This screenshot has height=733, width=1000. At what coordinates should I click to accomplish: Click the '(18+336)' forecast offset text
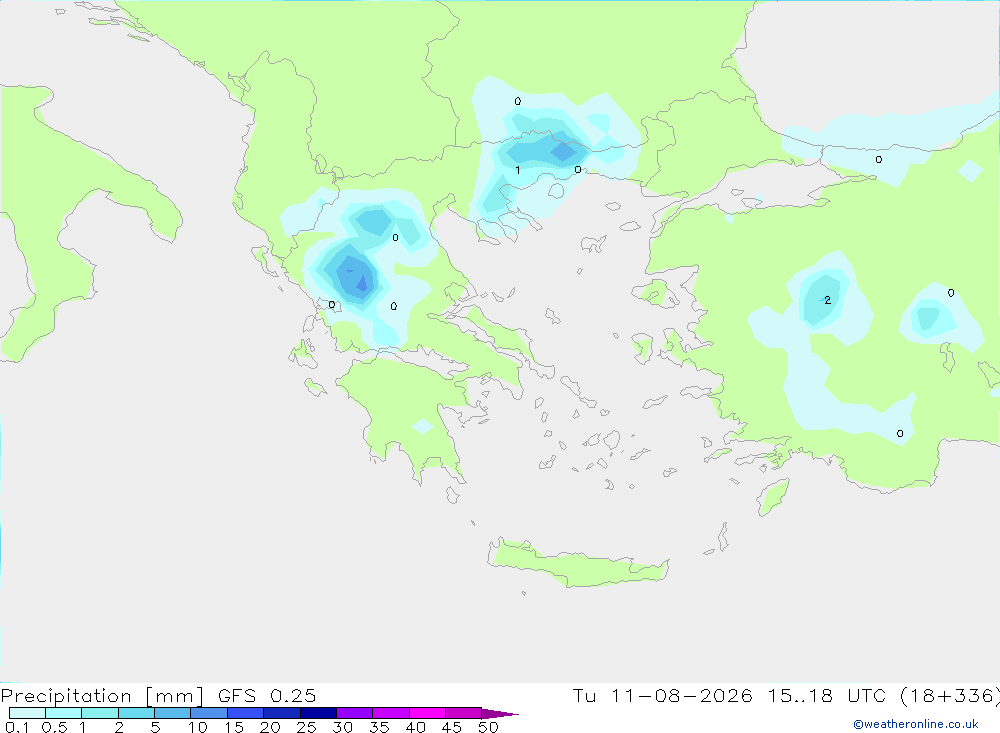[x=949, y=696]
